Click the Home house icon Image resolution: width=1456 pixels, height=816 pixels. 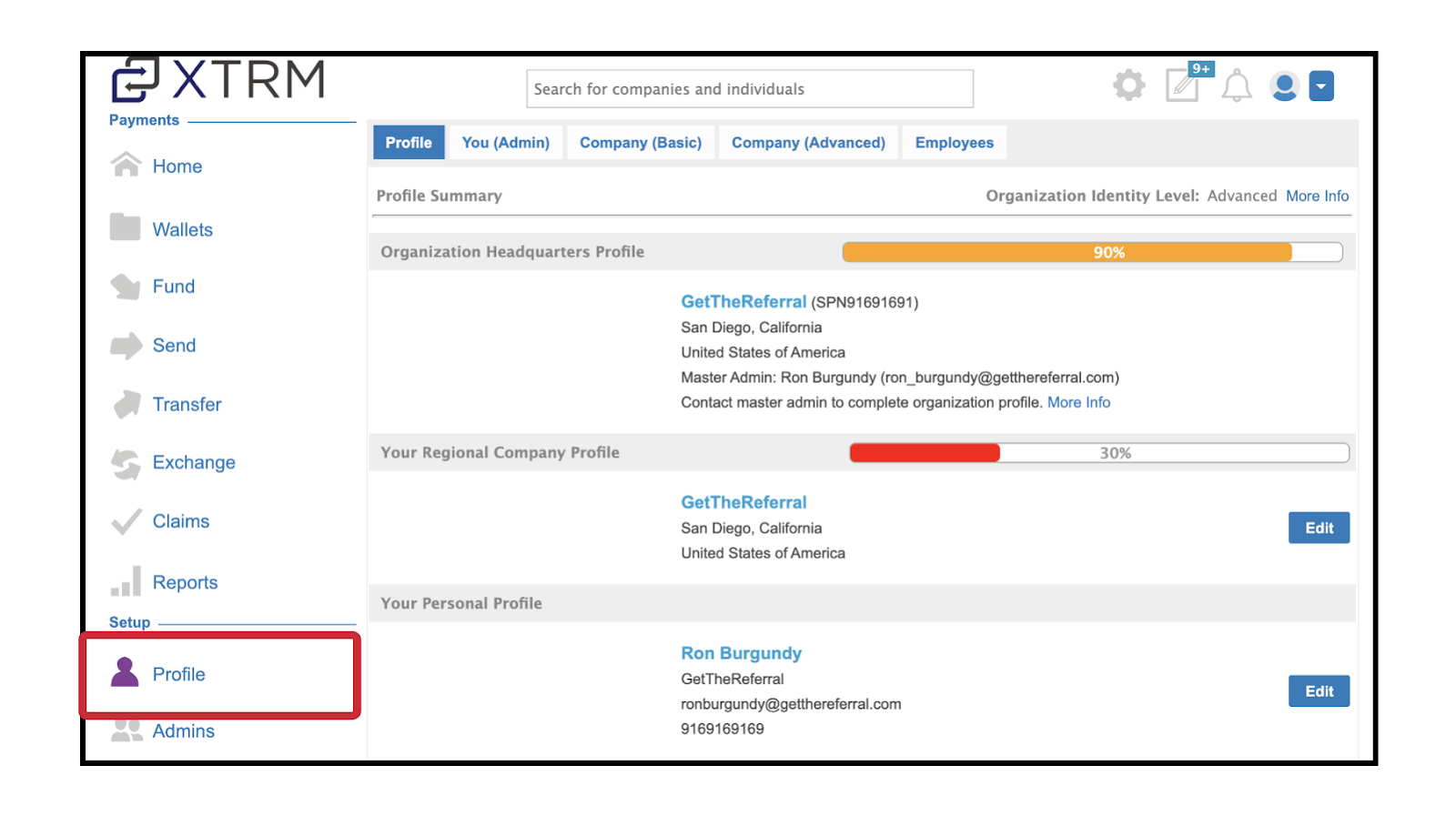(126, 165)
